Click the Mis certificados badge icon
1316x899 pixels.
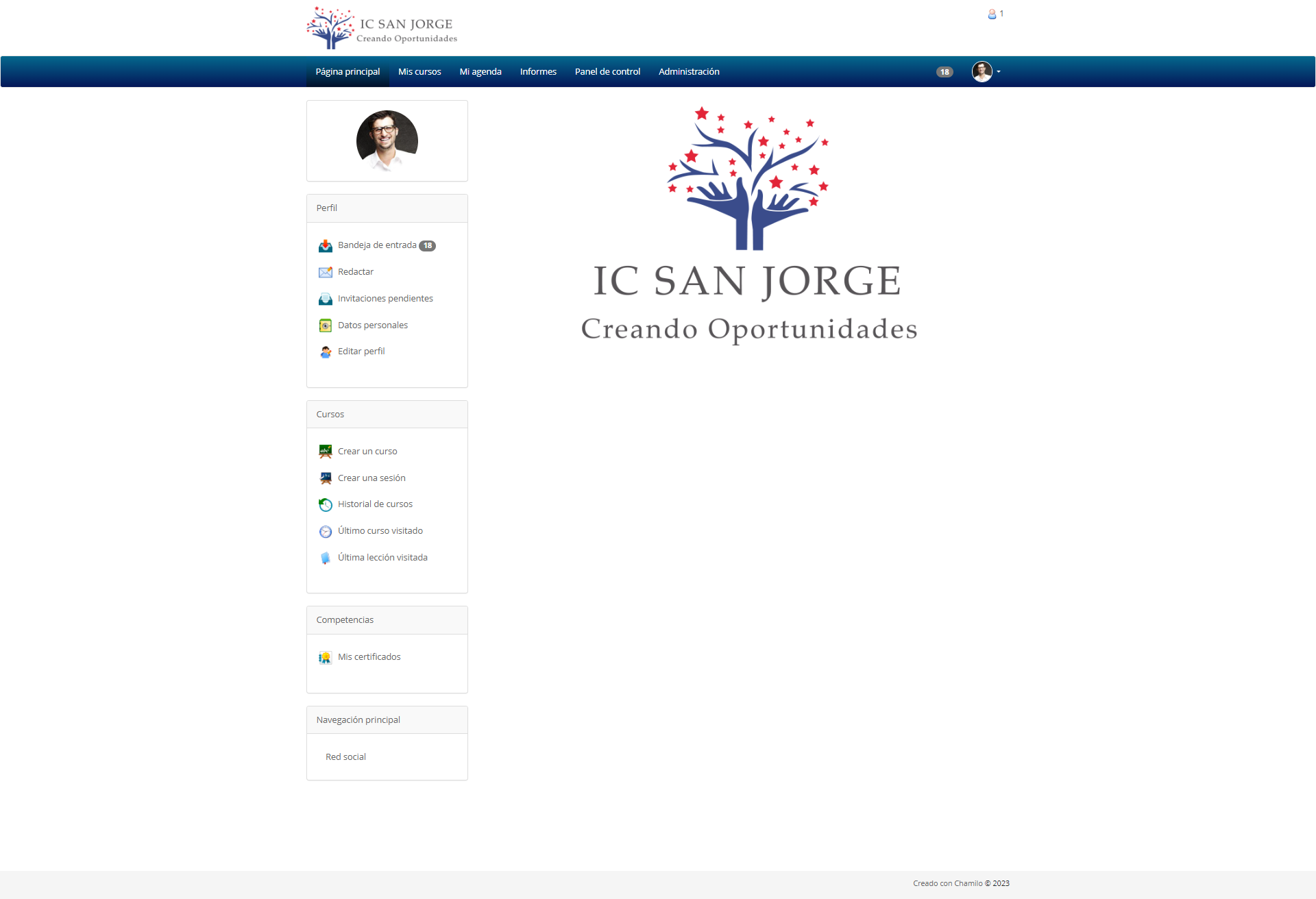point(326,657)
